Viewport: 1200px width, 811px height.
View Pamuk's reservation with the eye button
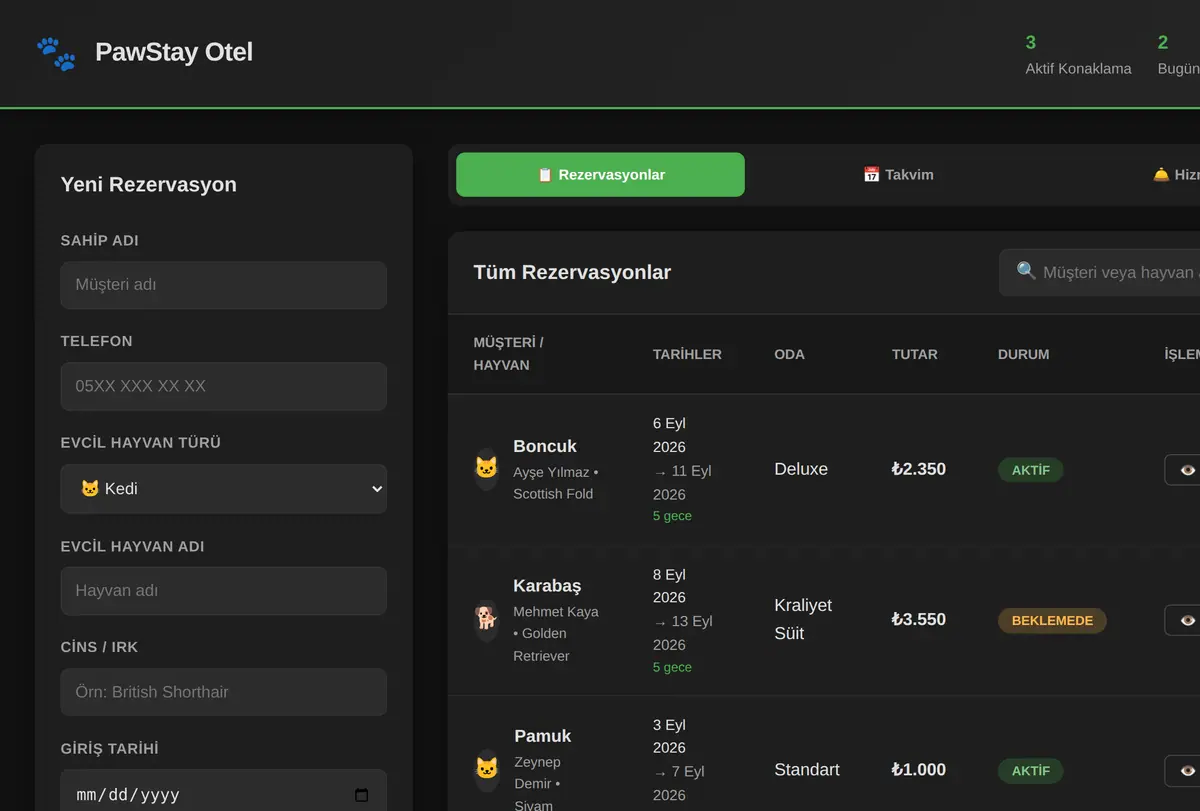pyautogui.click(x=1185, y=770)
